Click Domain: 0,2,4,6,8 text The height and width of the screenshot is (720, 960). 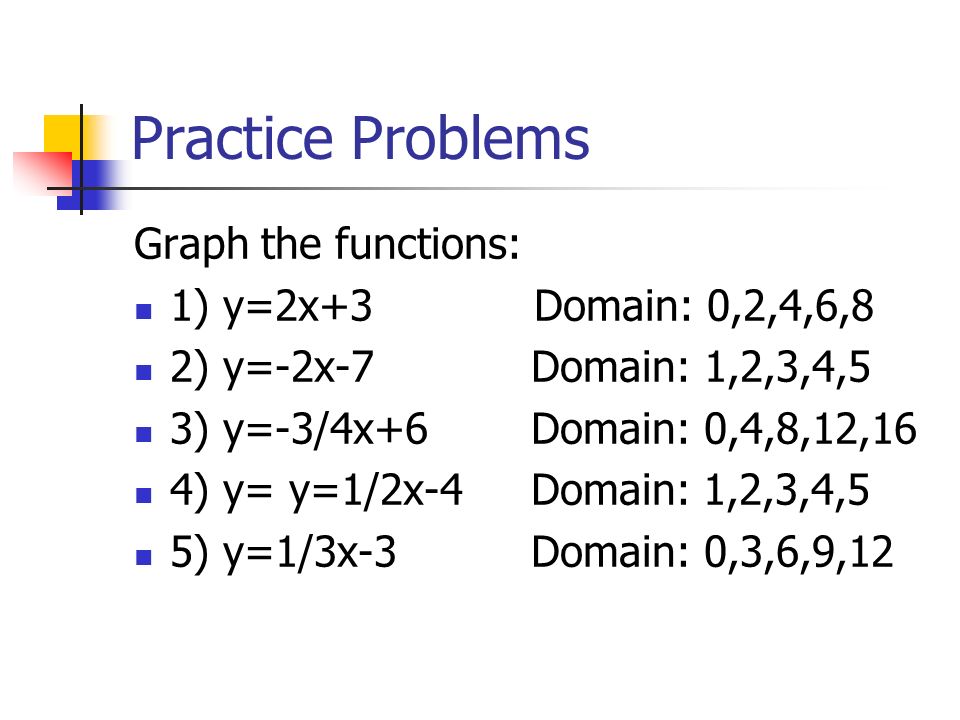click(x=704, y=306)
